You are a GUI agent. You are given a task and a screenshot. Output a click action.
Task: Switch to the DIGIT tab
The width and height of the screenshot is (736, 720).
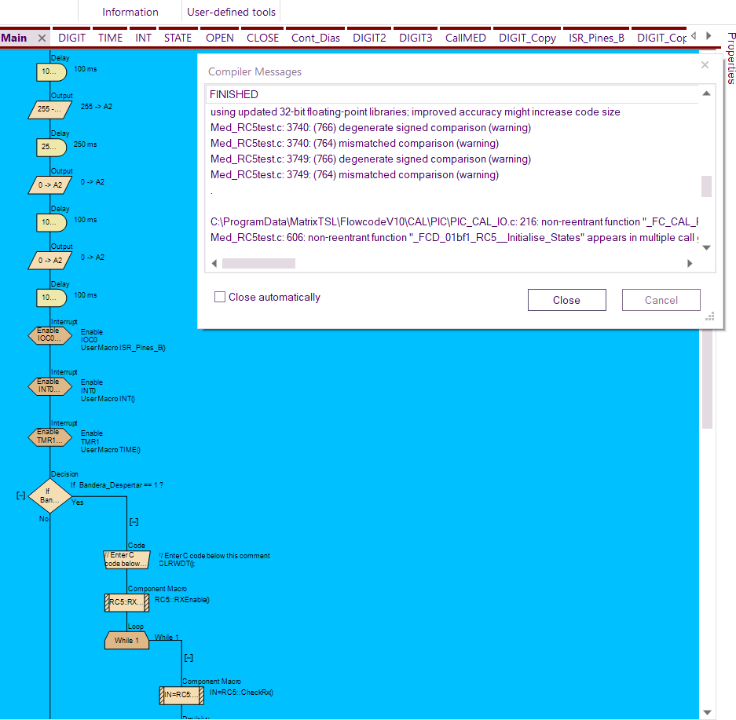[x=72, y=38]
